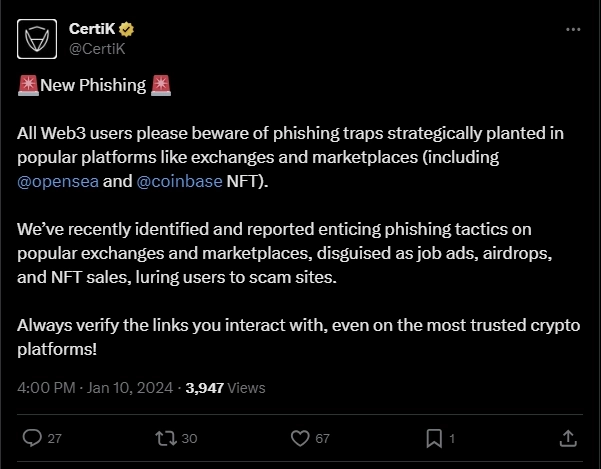Follow the @coinbase mention link

[181, 183]
